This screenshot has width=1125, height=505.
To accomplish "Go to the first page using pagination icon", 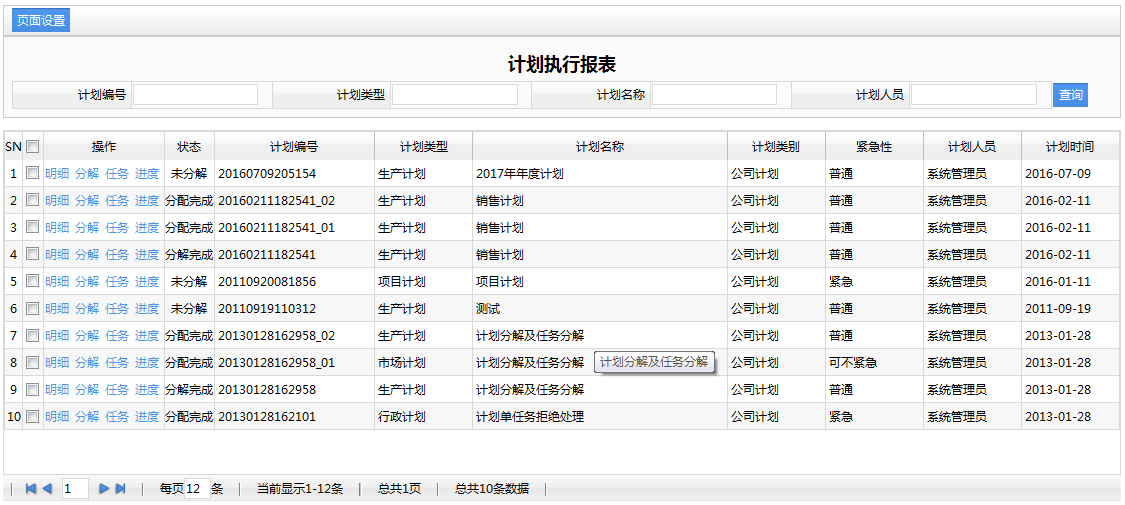I will [x=31, y=489].
